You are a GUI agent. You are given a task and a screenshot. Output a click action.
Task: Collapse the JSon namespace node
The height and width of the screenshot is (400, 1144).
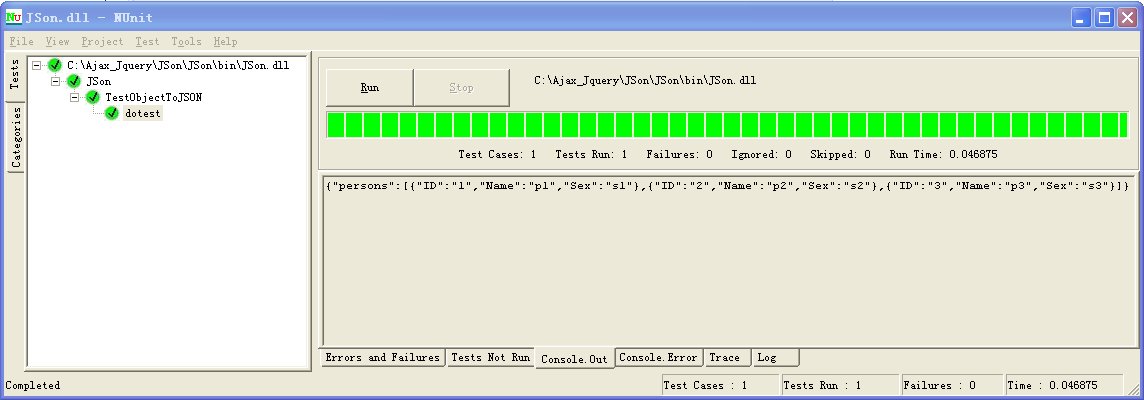tap(56, 81)
